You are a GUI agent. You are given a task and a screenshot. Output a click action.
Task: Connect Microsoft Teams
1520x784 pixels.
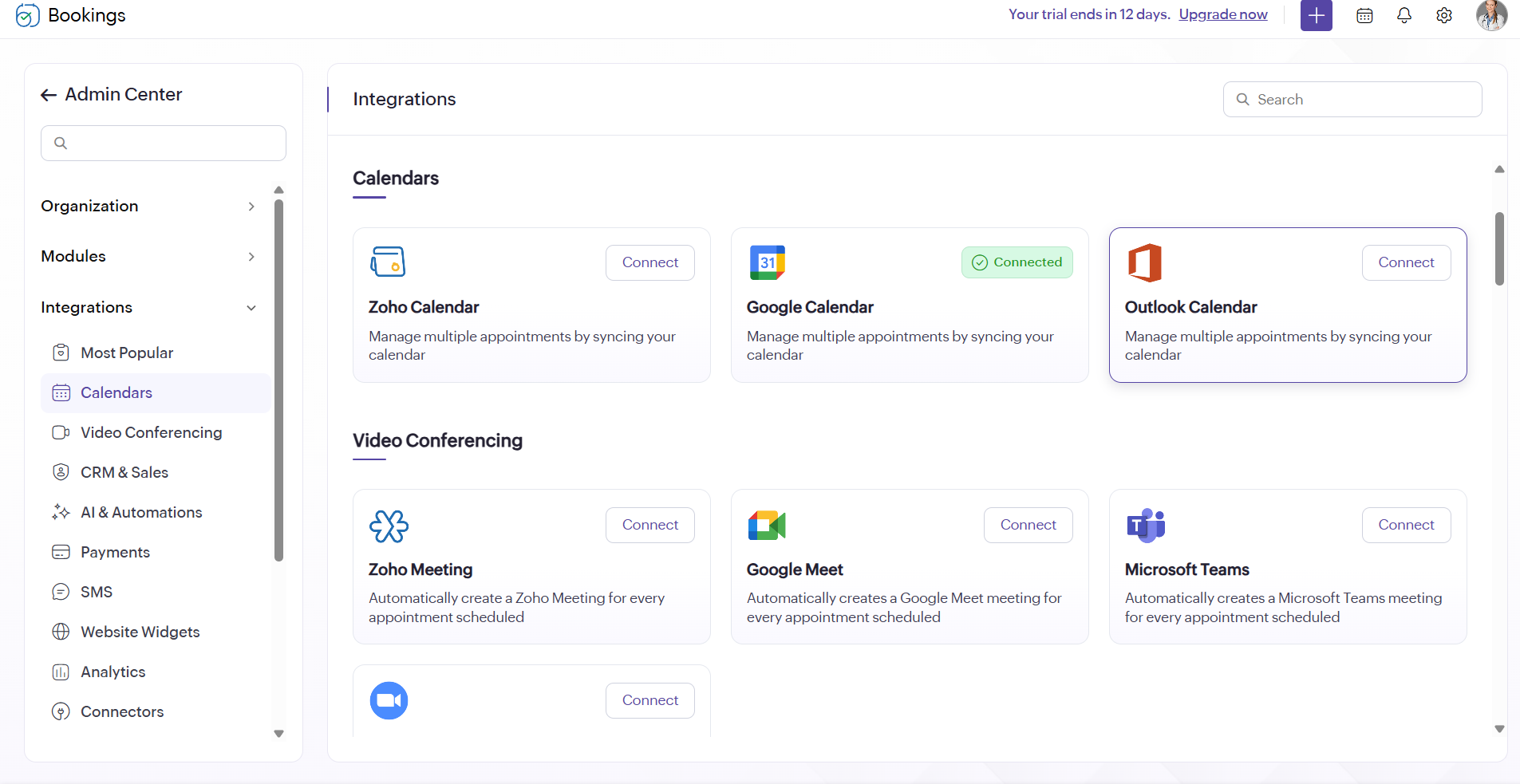(x=1407, y=525)
